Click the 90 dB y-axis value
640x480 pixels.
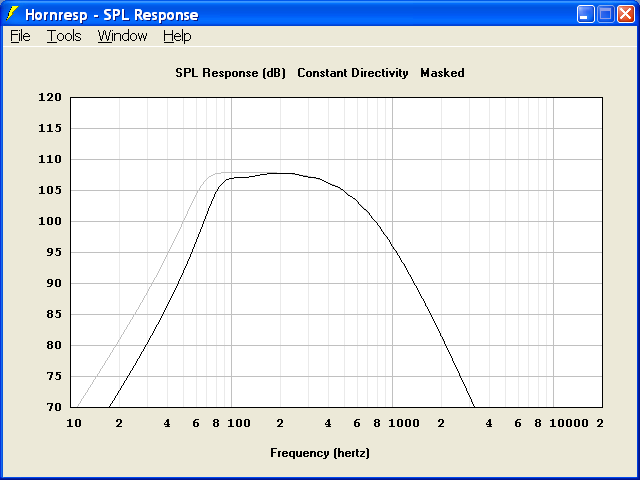click(53, 283)
